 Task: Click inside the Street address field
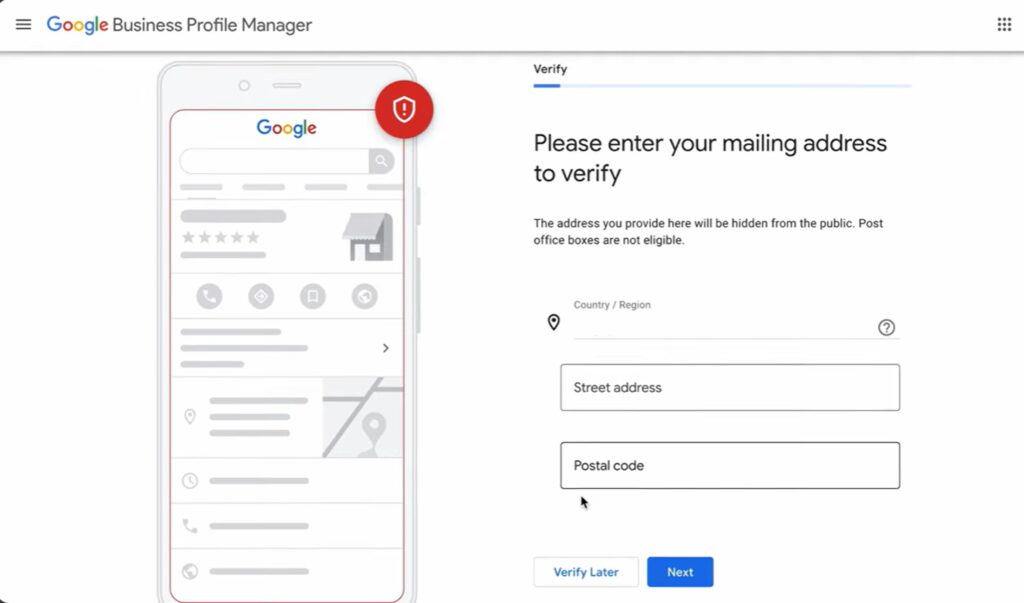(730, 387)
